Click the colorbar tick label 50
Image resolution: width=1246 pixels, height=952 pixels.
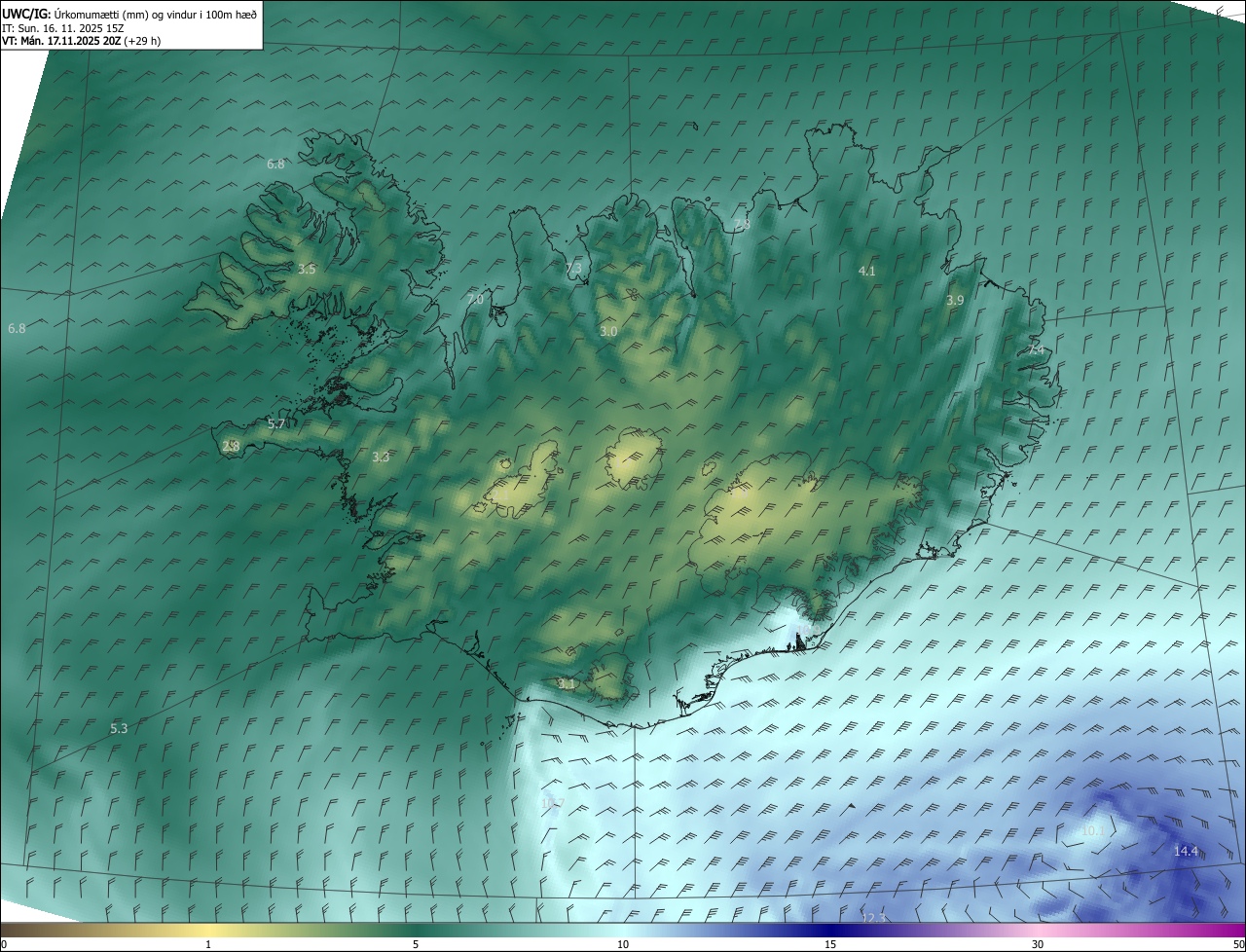1237,944
